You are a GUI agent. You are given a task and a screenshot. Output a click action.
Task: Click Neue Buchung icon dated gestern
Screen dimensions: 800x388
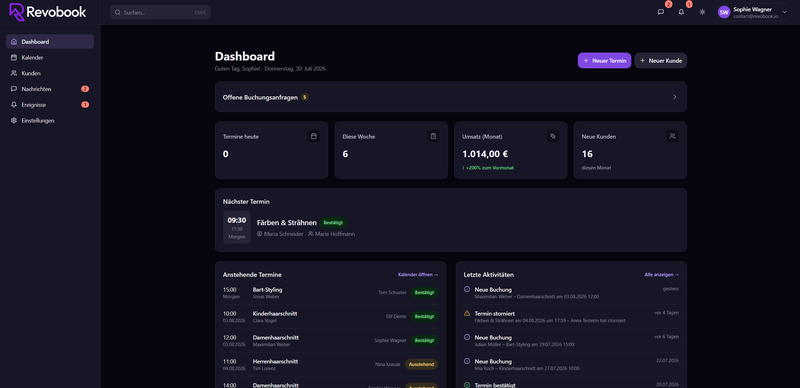[467, 289]
